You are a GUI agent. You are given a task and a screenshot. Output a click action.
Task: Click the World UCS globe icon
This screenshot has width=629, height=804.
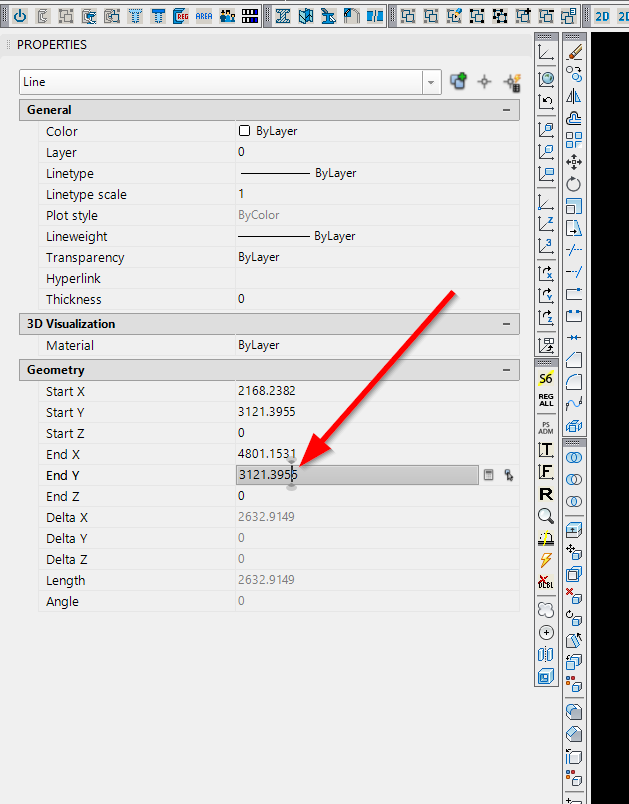pyautogui.click(x=546, y=78)
